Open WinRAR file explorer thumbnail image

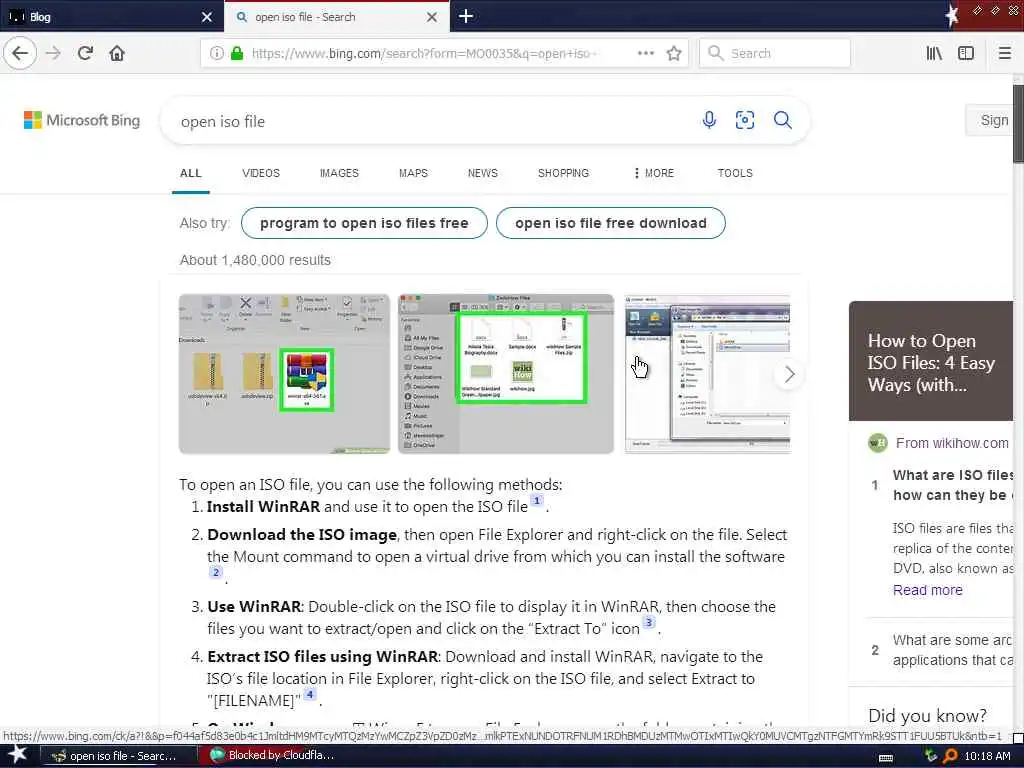point(284,374)
